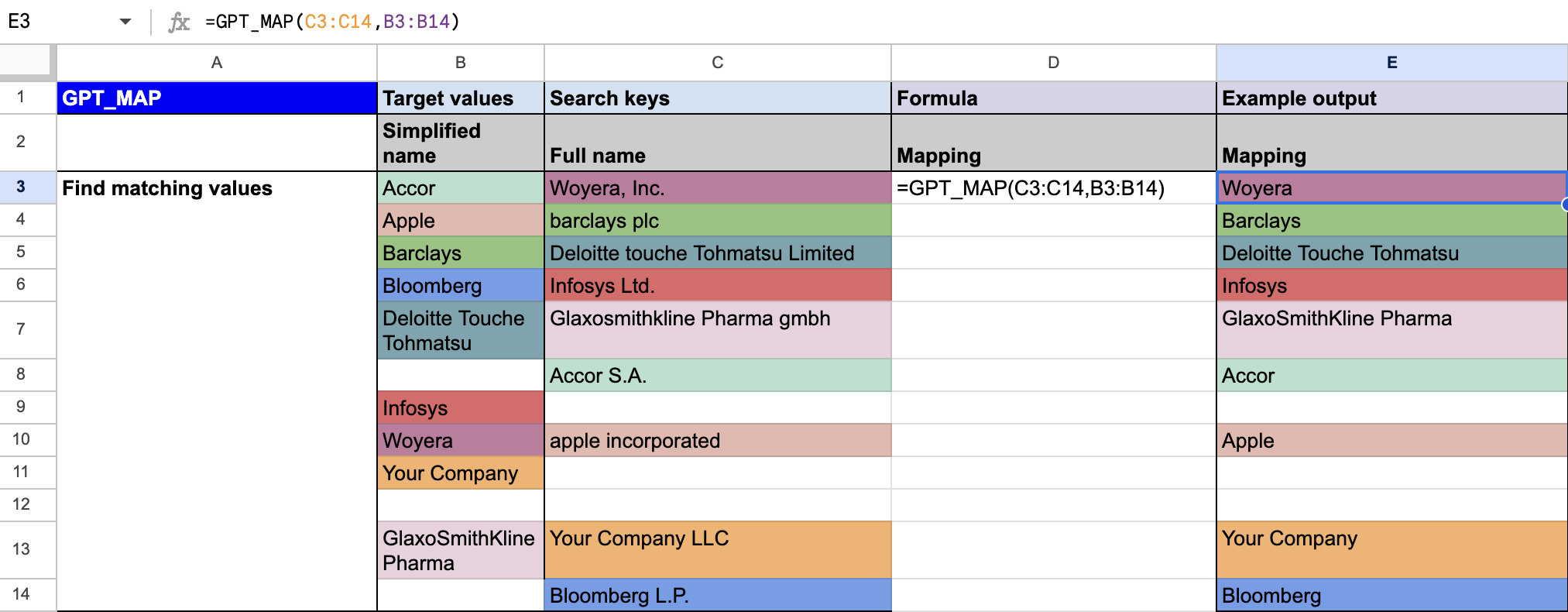Click the 'Accor S.A.' cell
This screenshot has height=612, width=1568.
click(x=718, y=376)
